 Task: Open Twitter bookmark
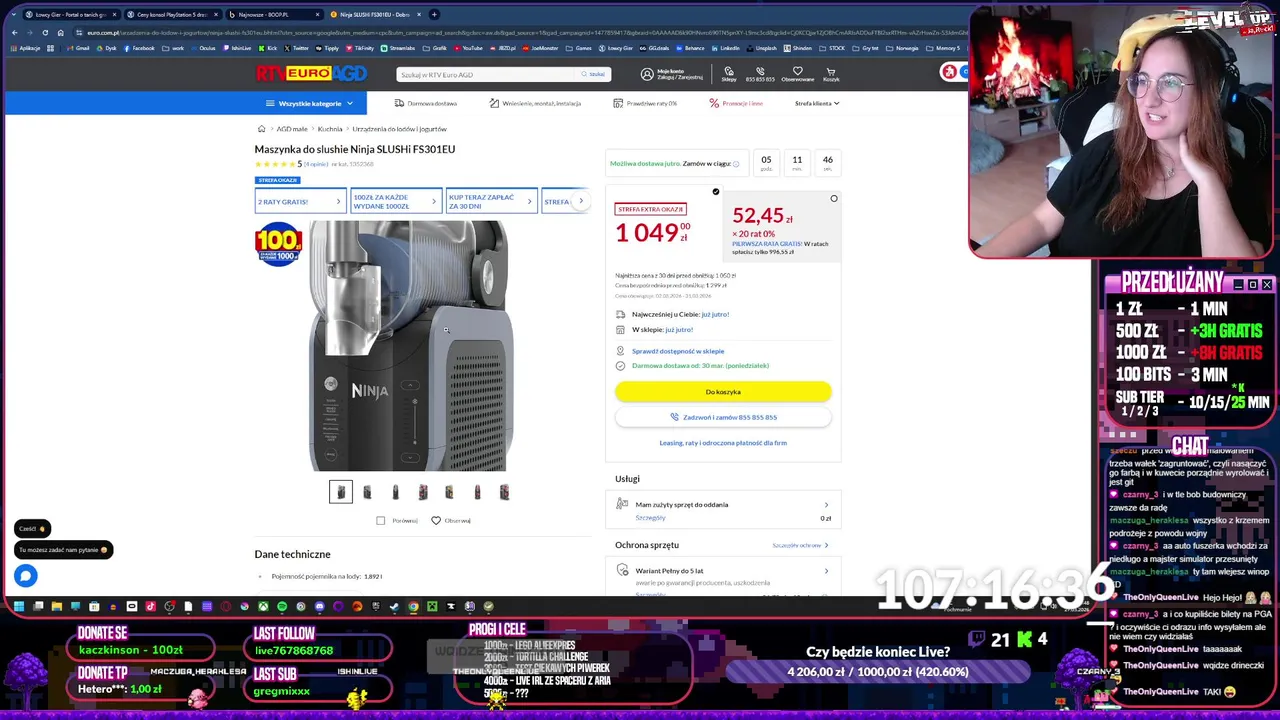pyautogui.click(x=297, y=48)
